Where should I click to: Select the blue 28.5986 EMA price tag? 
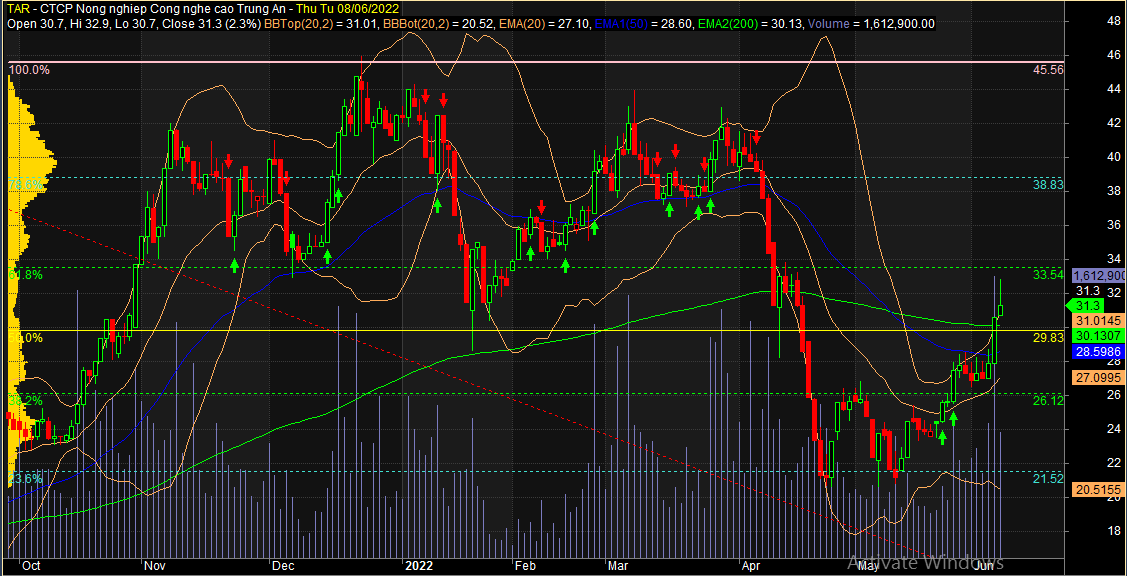tap(1098, 353)
